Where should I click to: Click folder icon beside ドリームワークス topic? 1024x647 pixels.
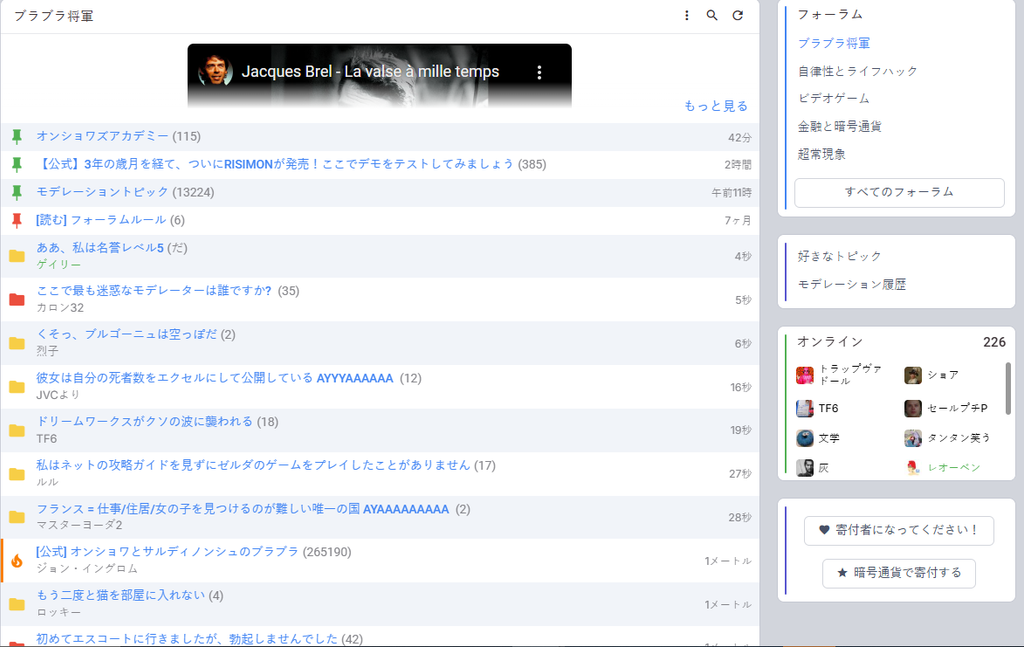(x=17, y=430)
